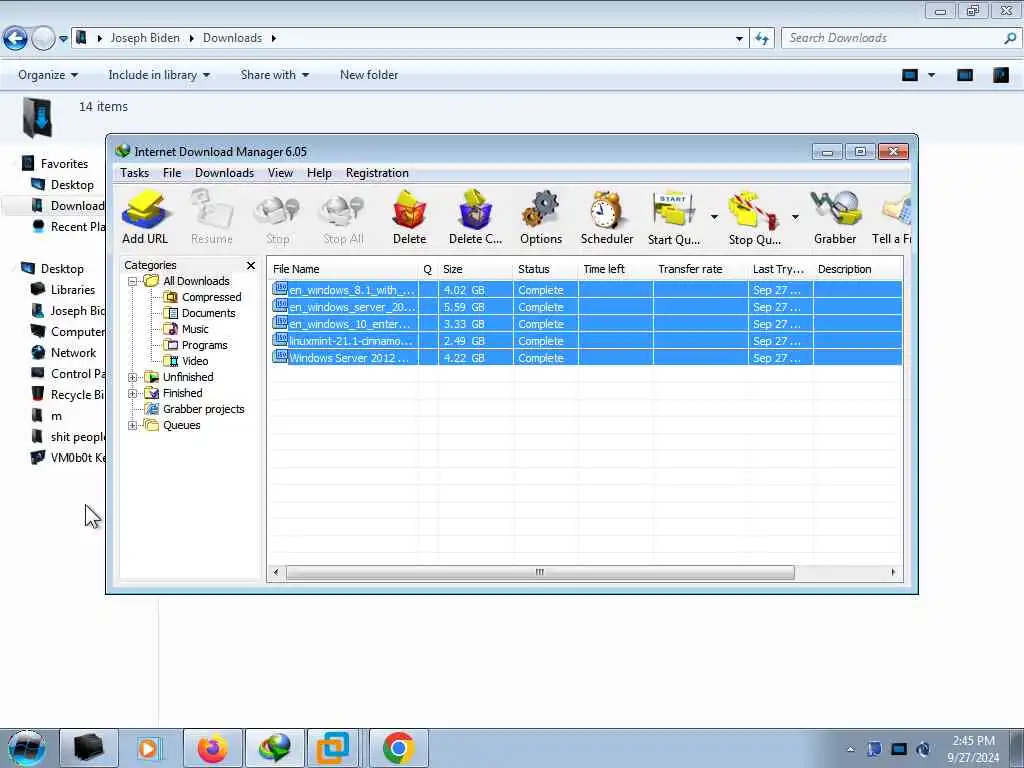Viewport: 1024px width, 768px height.
Task: Click the Explorer Back navigation button
Action: click(15, 39)
